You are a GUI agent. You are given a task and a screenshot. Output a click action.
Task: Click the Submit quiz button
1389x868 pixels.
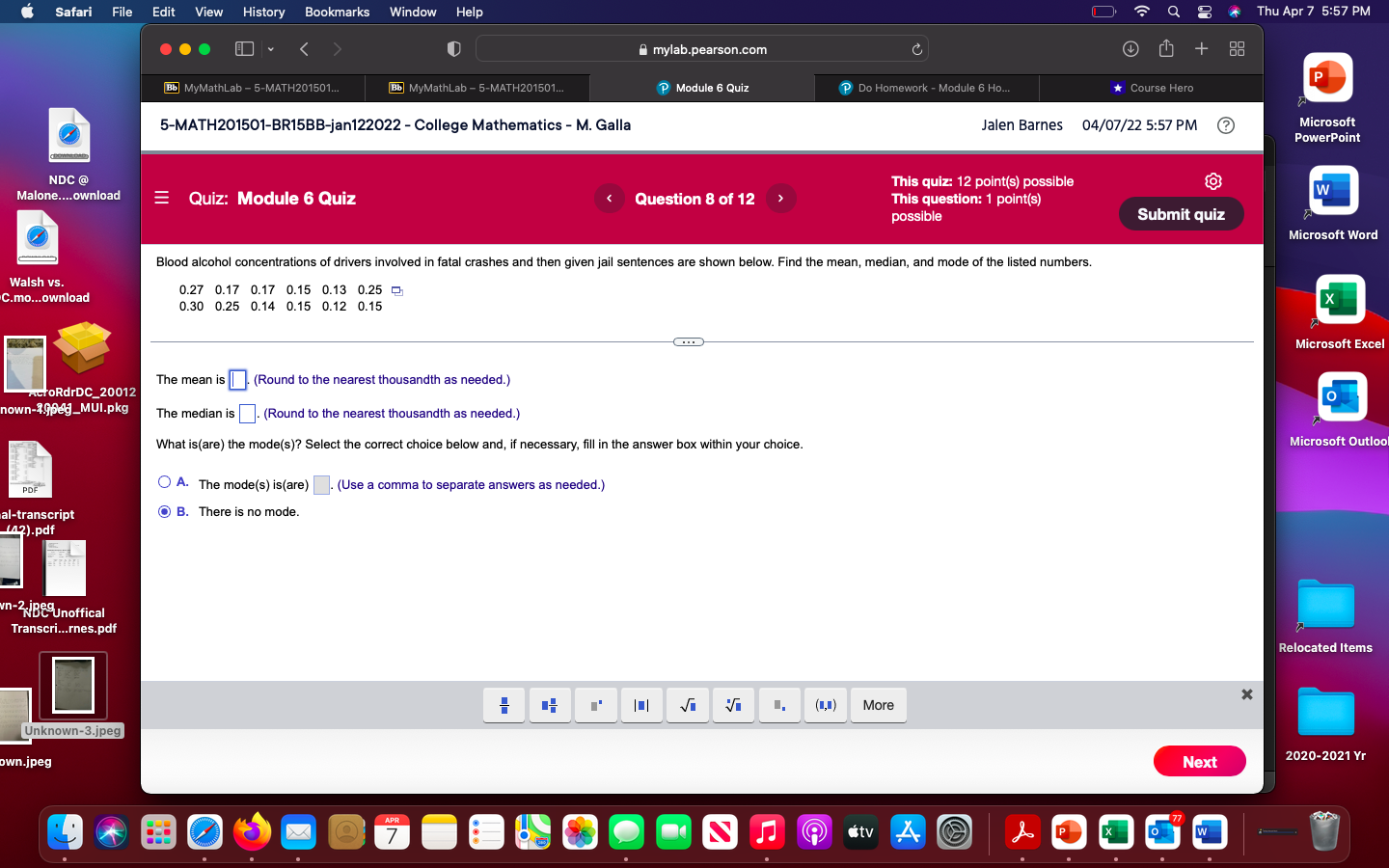(x=1181, y=214)
